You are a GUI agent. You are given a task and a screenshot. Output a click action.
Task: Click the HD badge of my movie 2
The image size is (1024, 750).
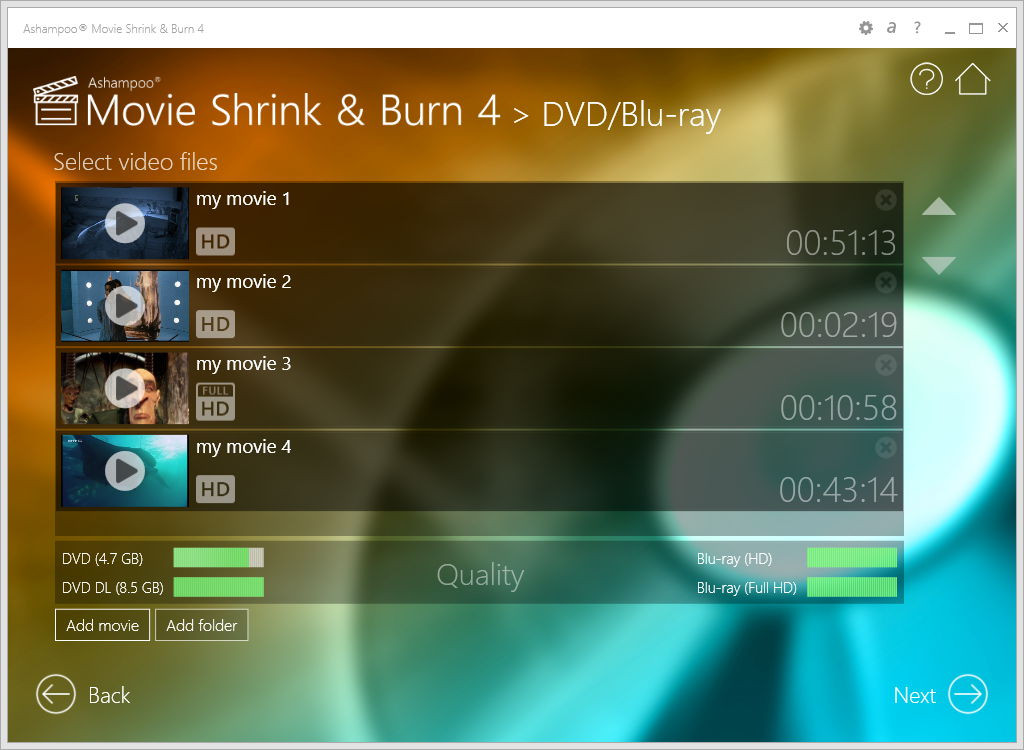tap(216, 324)
